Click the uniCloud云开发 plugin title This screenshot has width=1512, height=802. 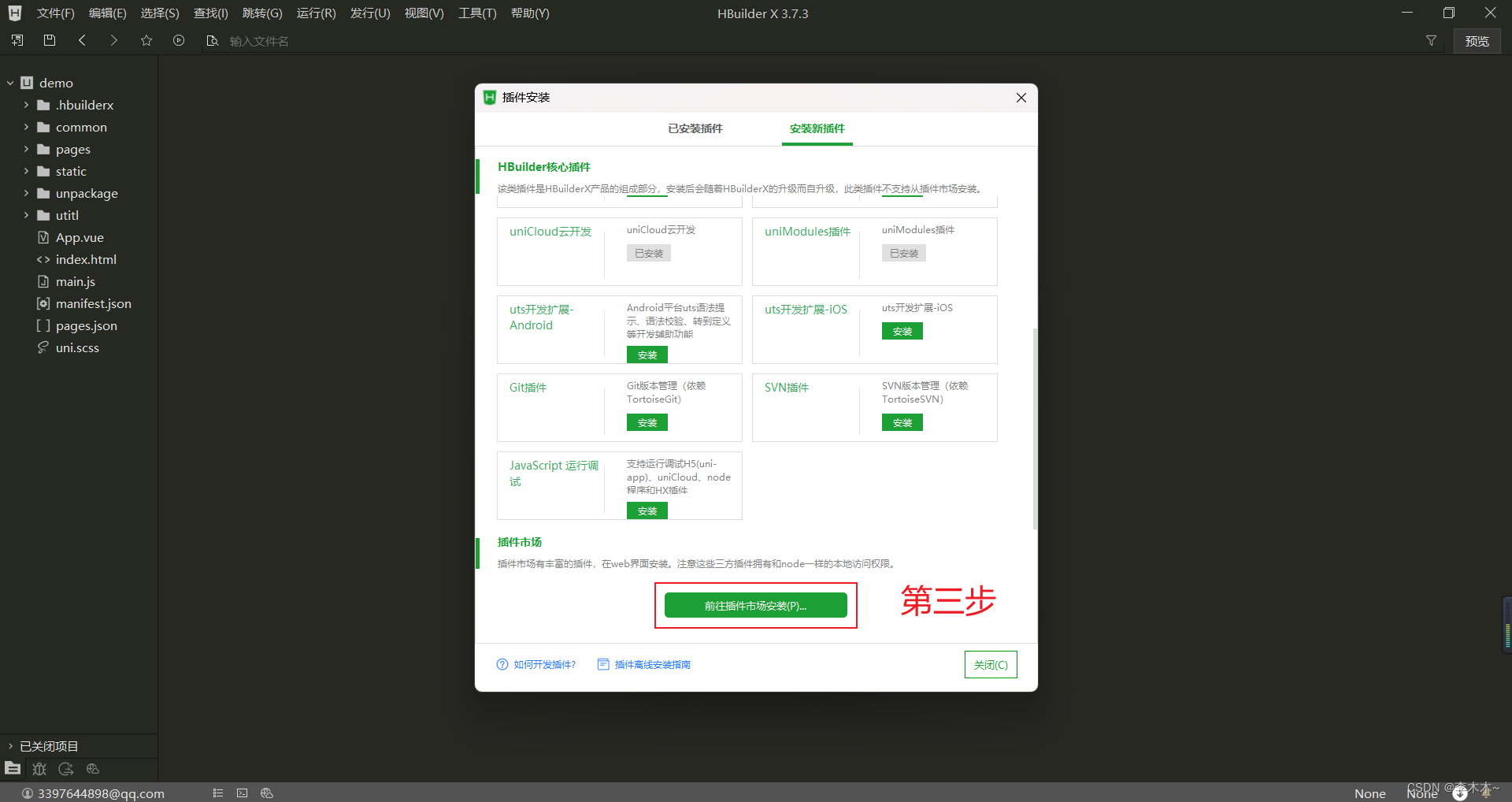[x=550, y=231]
